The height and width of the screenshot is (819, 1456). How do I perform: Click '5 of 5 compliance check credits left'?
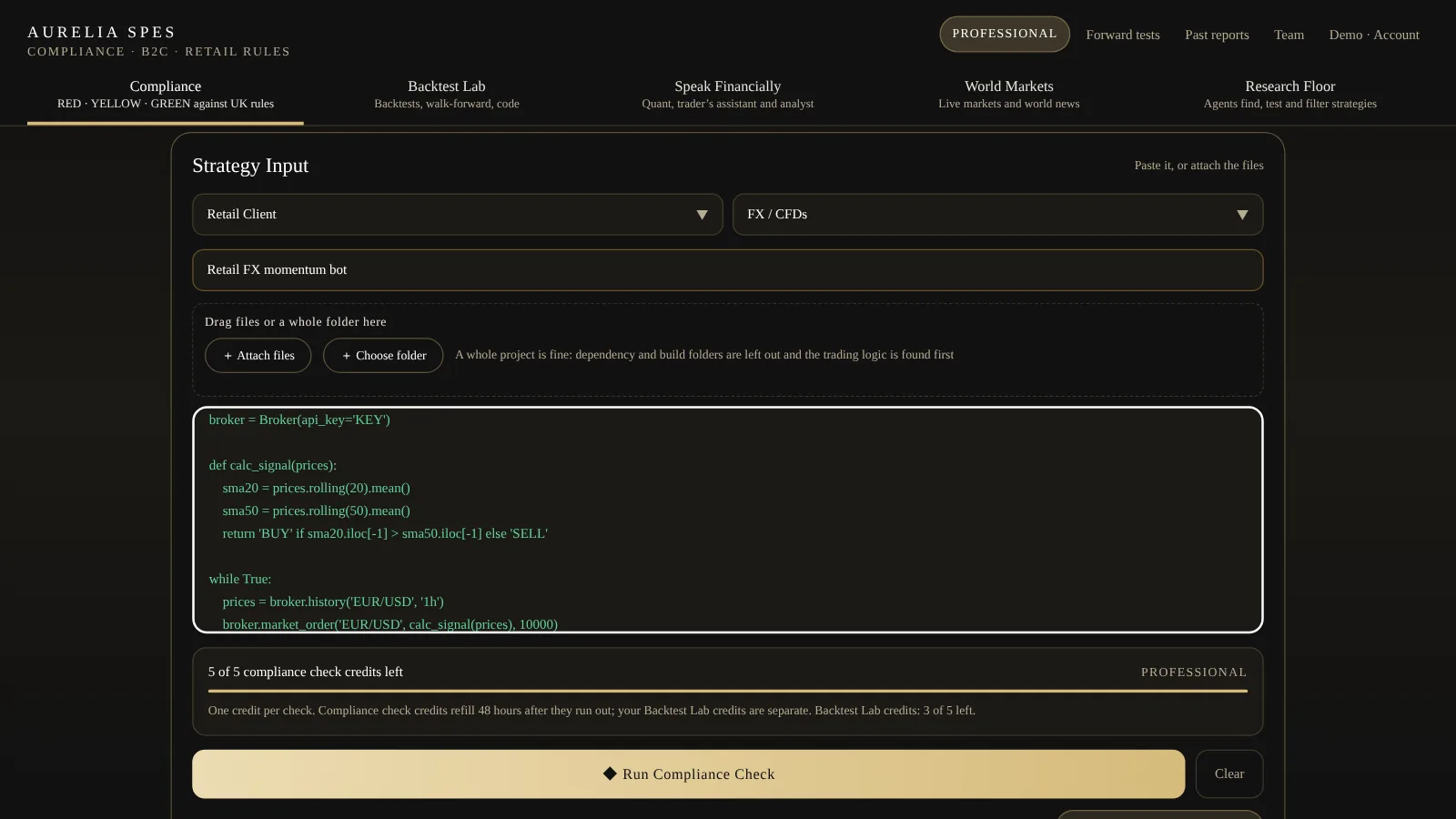[306, 672]
